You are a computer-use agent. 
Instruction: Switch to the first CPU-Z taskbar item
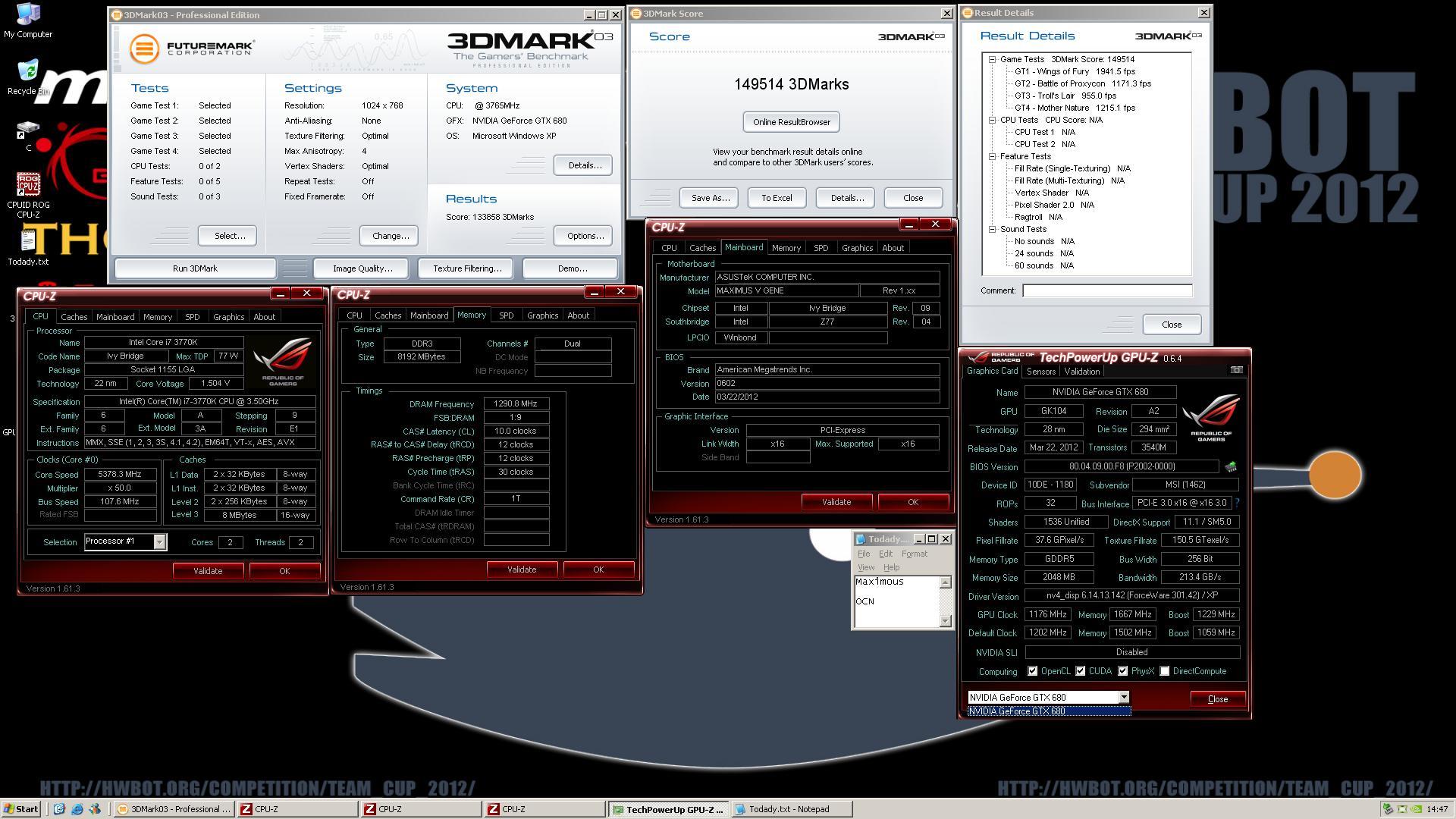point(297,809)
